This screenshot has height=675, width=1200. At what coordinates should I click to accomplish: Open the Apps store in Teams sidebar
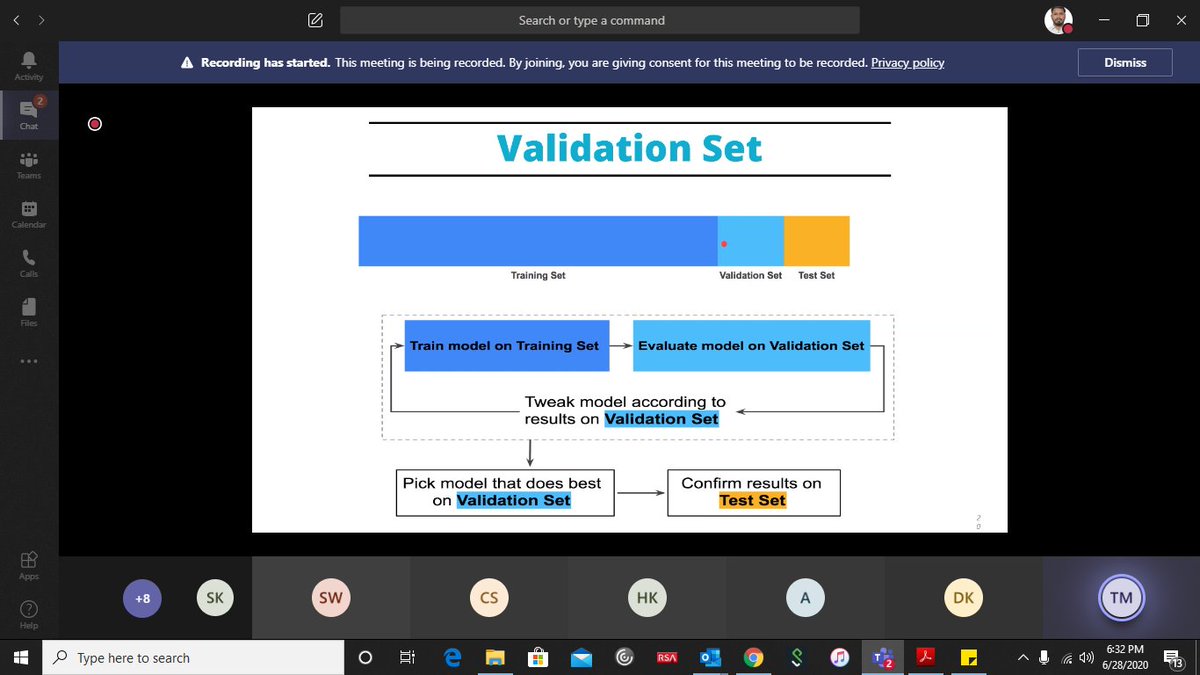29,565
